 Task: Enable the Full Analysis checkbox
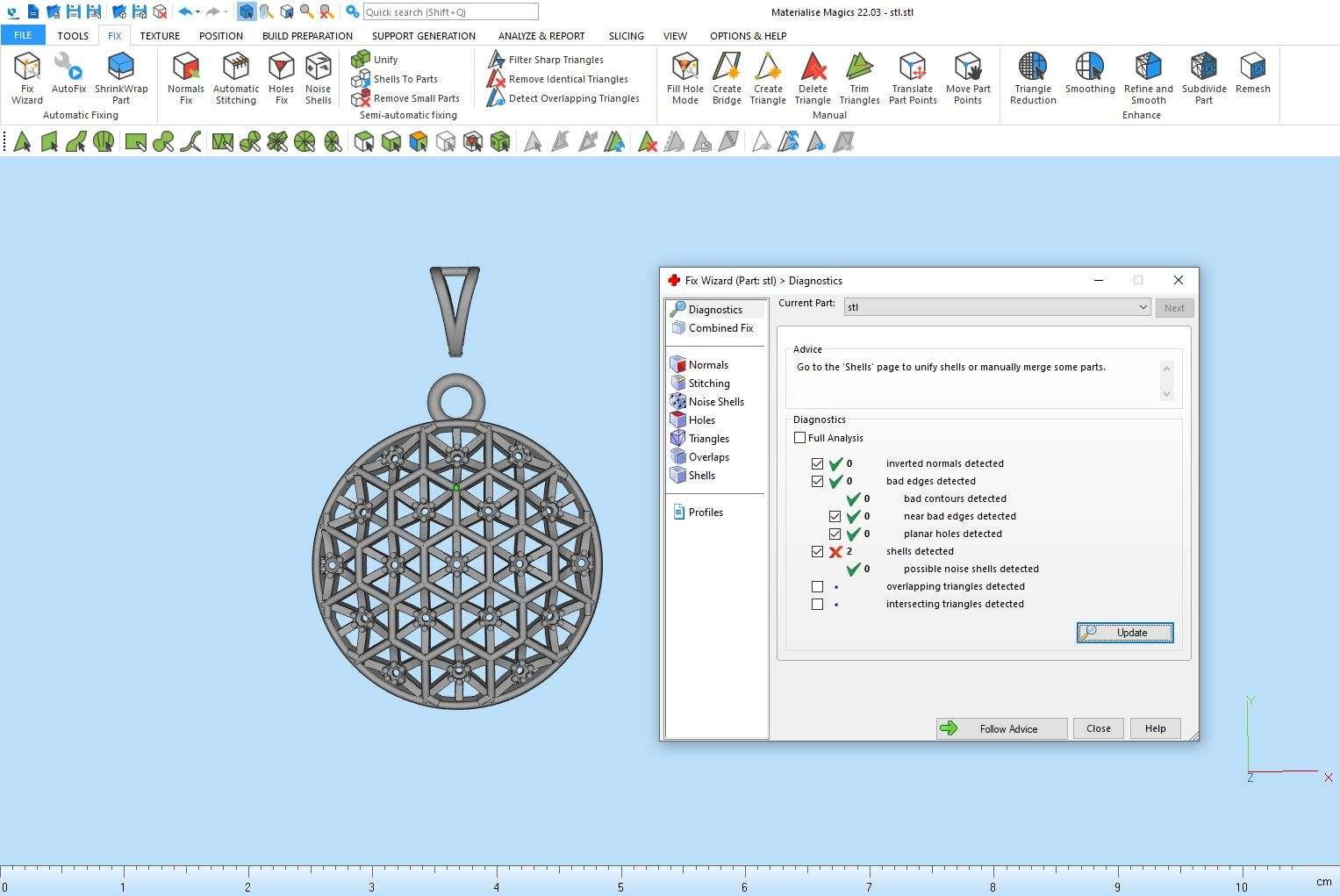[799, 438]
